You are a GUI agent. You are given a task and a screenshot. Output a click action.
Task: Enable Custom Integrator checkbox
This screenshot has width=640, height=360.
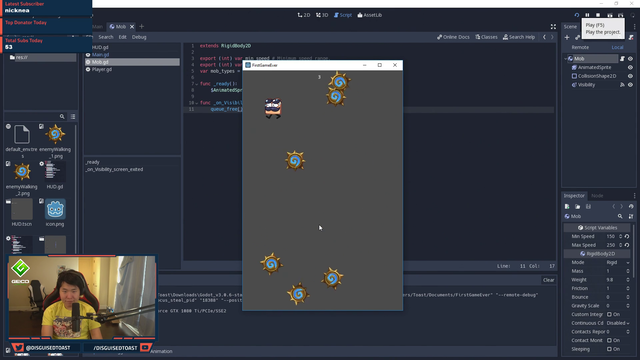coord(609,314)
